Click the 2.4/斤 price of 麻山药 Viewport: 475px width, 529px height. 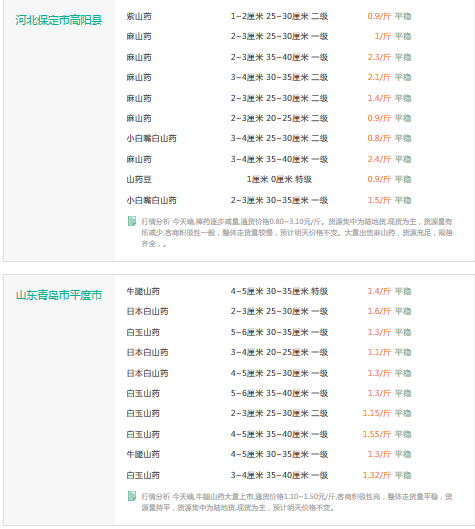[379, 159]
